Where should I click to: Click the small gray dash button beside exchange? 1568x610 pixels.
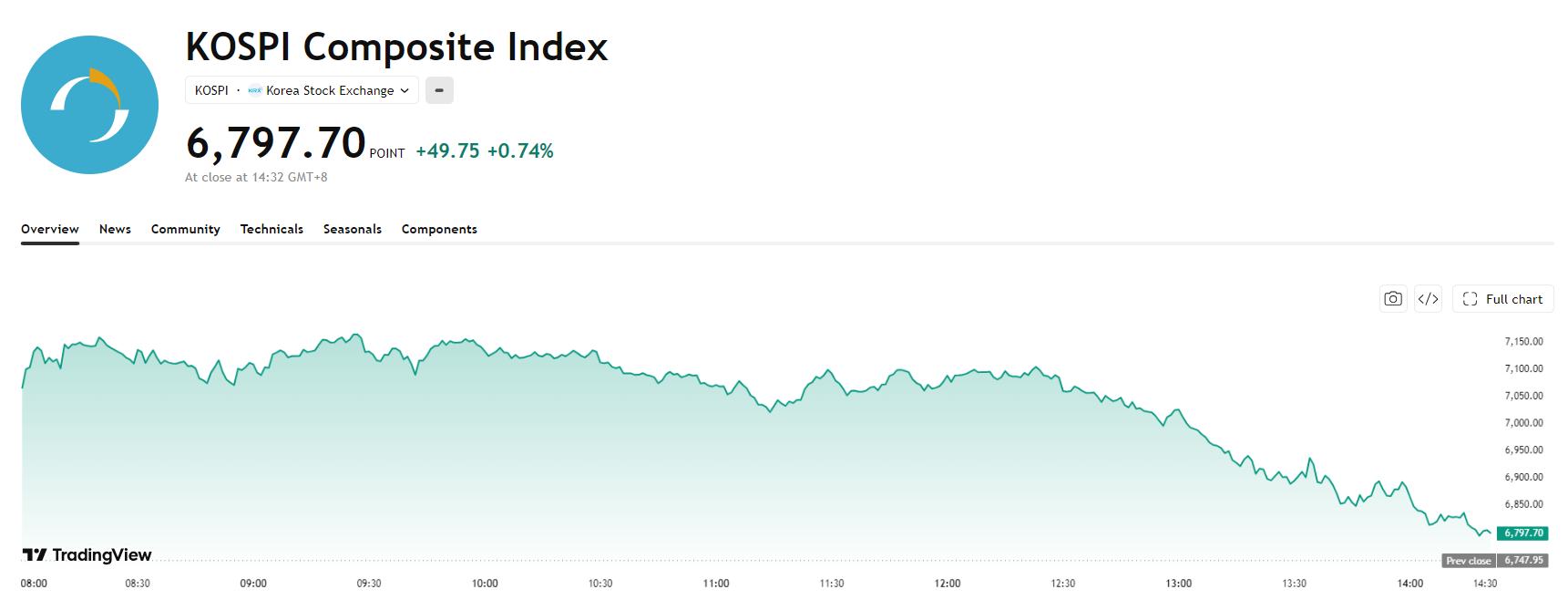point(439,90)
